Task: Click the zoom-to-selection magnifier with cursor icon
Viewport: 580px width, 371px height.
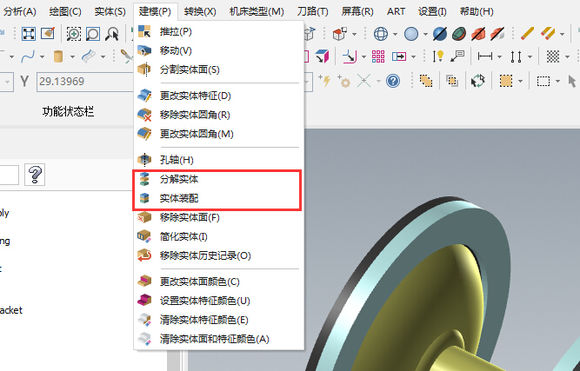Action: click(x=112, y=34)
